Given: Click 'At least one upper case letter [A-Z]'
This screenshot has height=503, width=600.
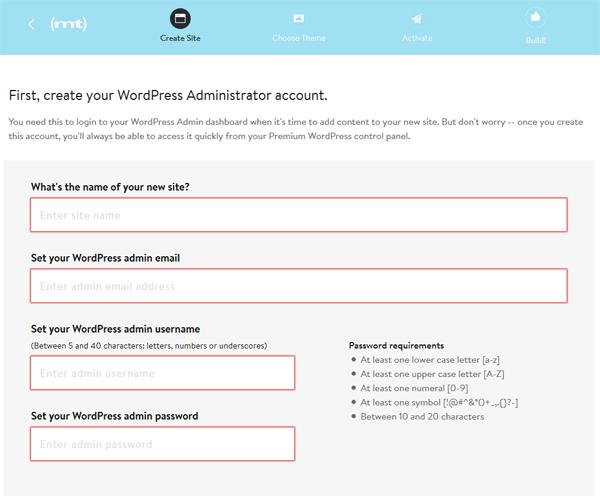Looking at the screenshot, I should (x=432, y=374).
